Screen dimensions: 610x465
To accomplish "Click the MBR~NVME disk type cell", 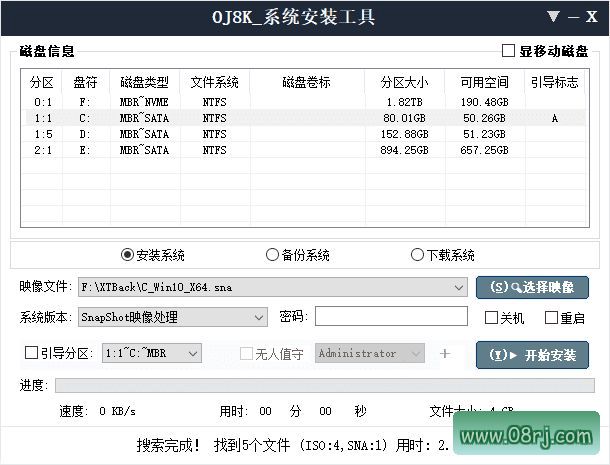I will tap(144, 102).
